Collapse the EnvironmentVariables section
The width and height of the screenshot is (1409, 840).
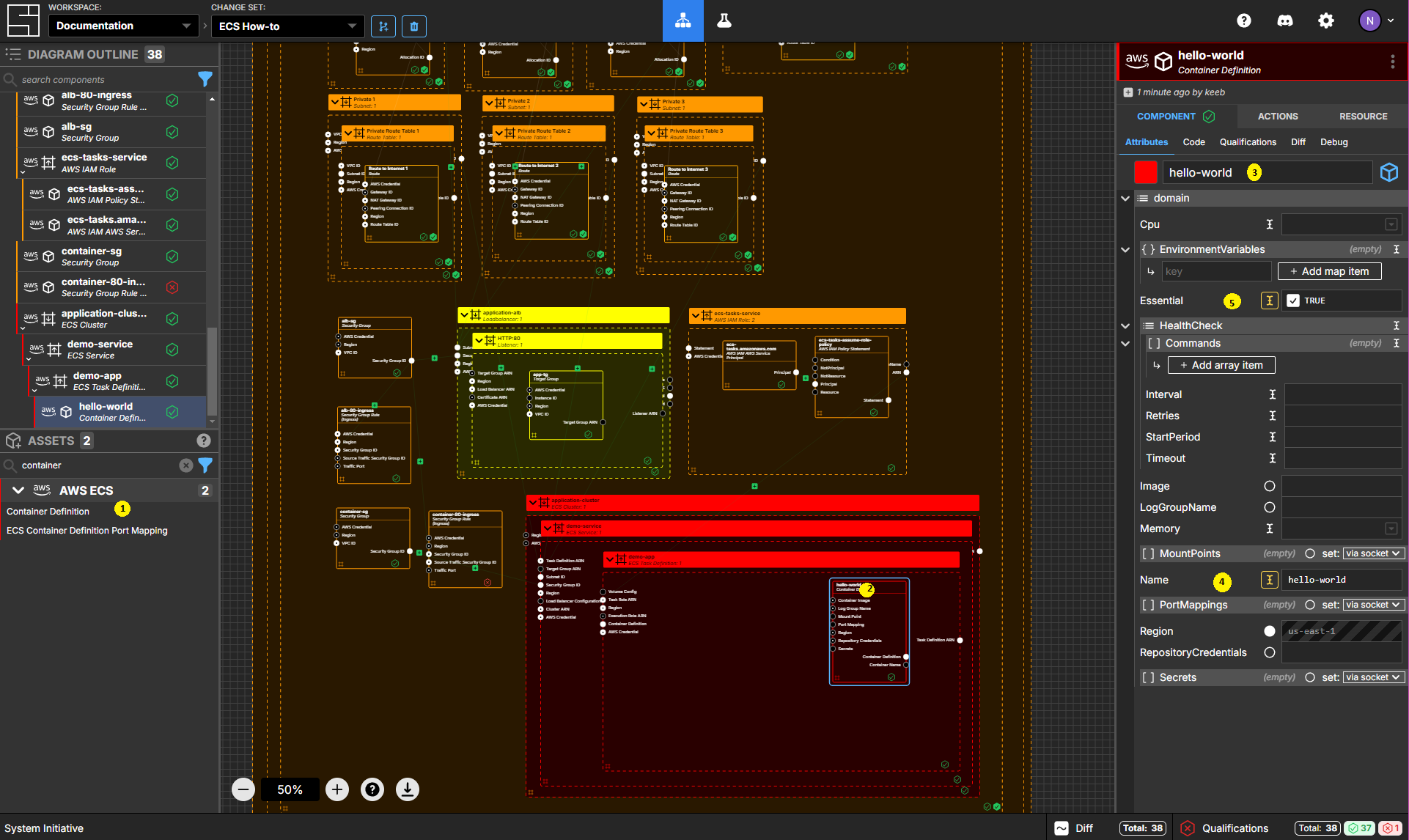pos(1125,249)
